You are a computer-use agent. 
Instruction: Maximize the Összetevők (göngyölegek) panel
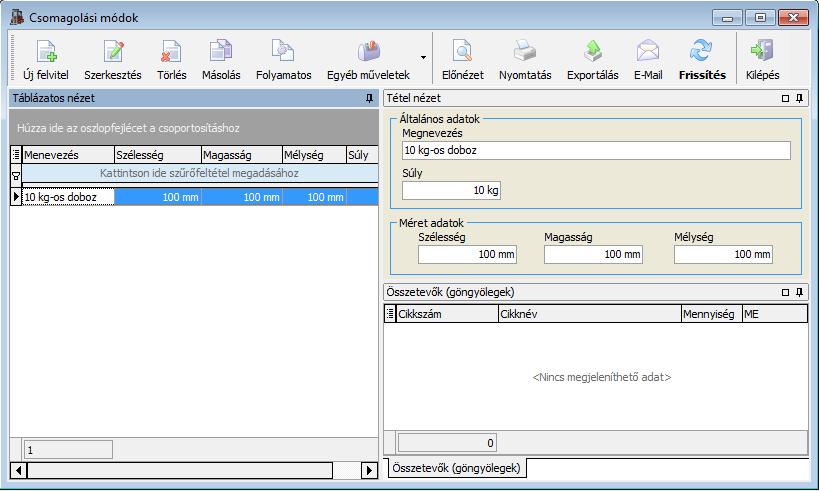coord(785,293)
